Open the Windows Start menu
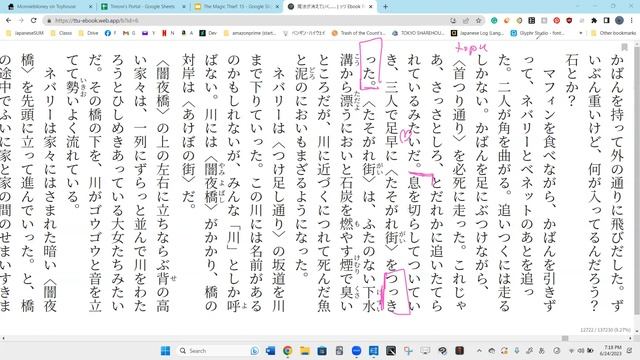 click(165, 351)
